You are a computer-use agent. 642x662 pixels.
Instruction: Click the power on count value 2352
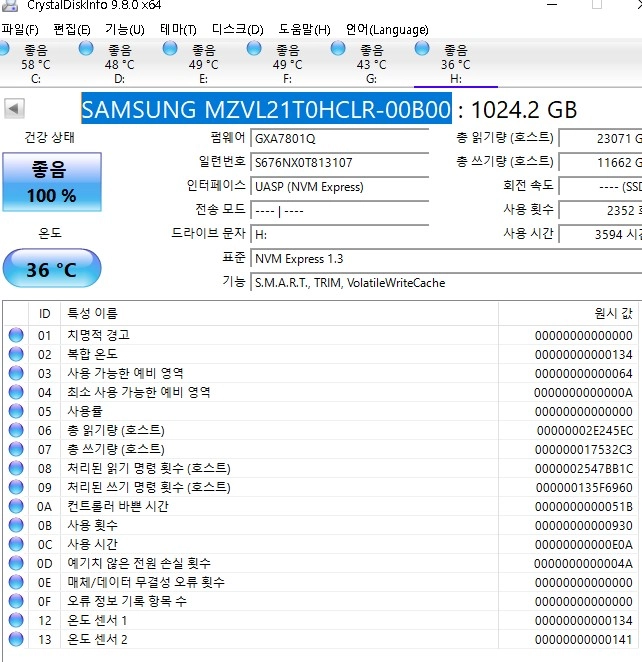[601, 210]
